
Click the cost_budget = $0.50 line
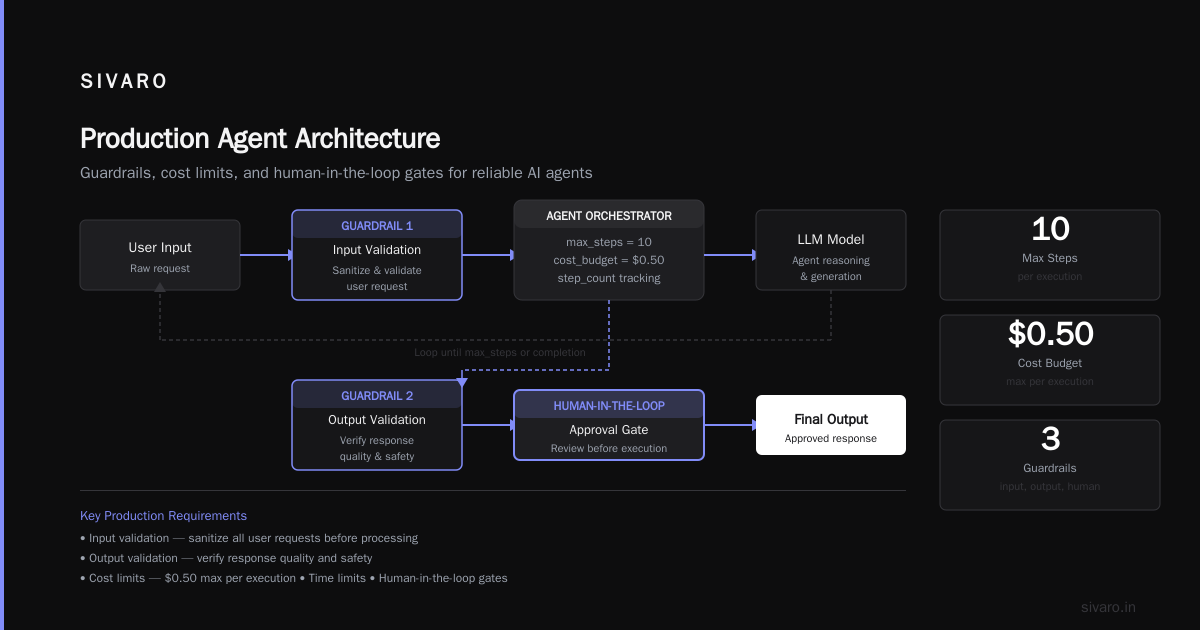point(609,260)
